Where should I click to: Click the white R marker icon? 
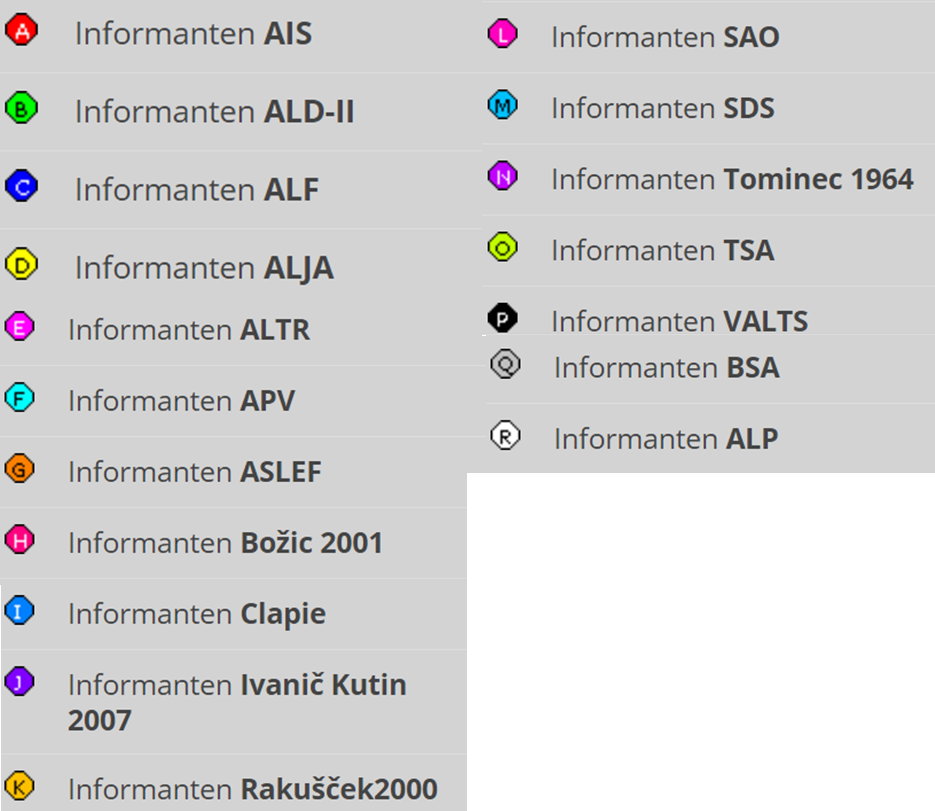click(506, 436)
